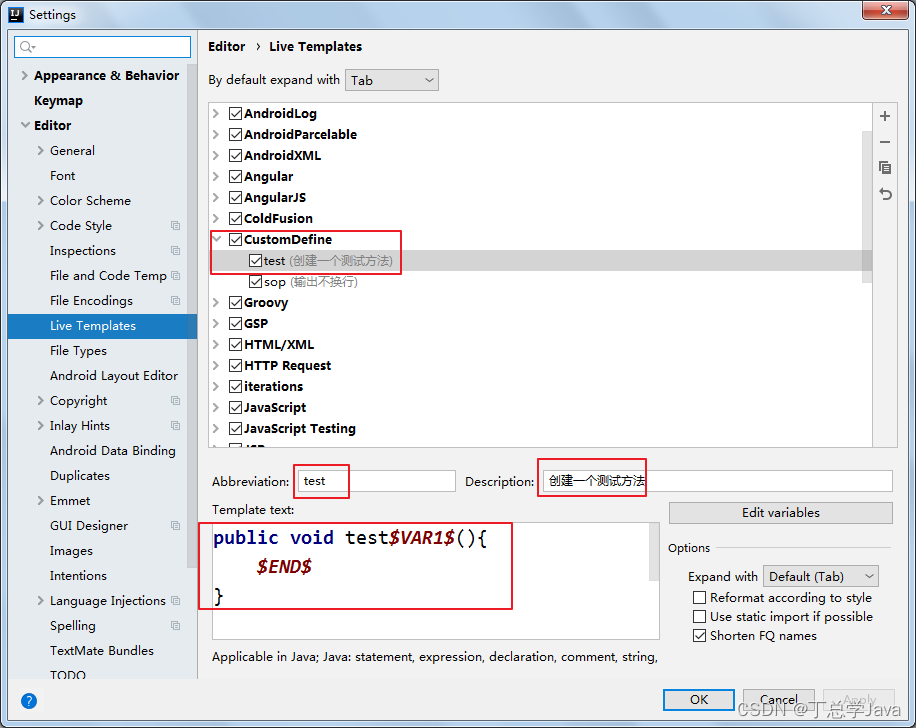Open the File Types settings page
Image resolution: width=916 pixels, height=728 pixels.
tap(78, 351)
